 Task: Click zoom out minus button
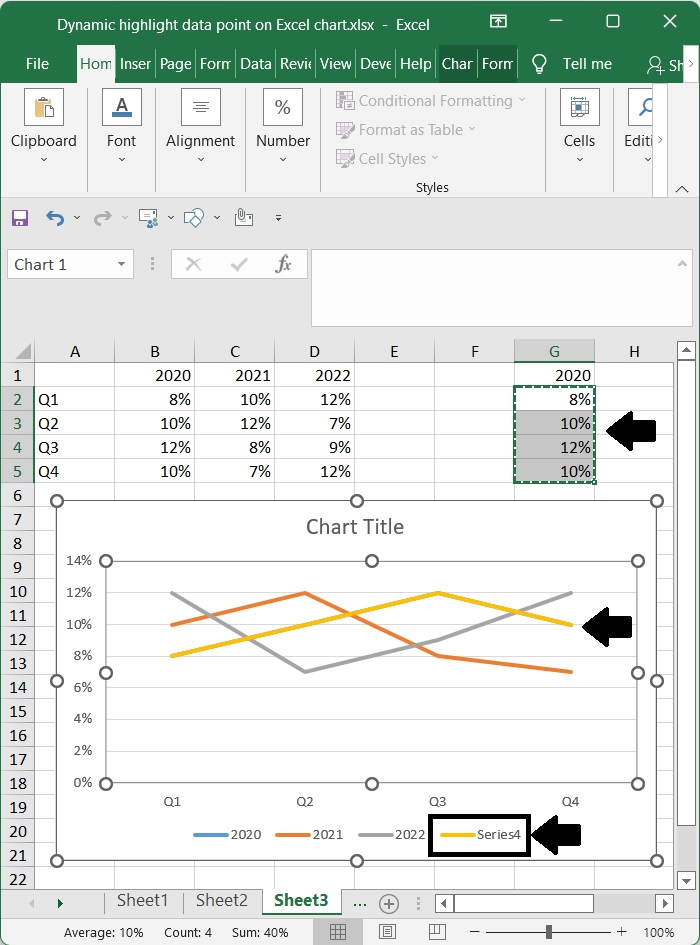pyautogui.click(x=475, y=932)
